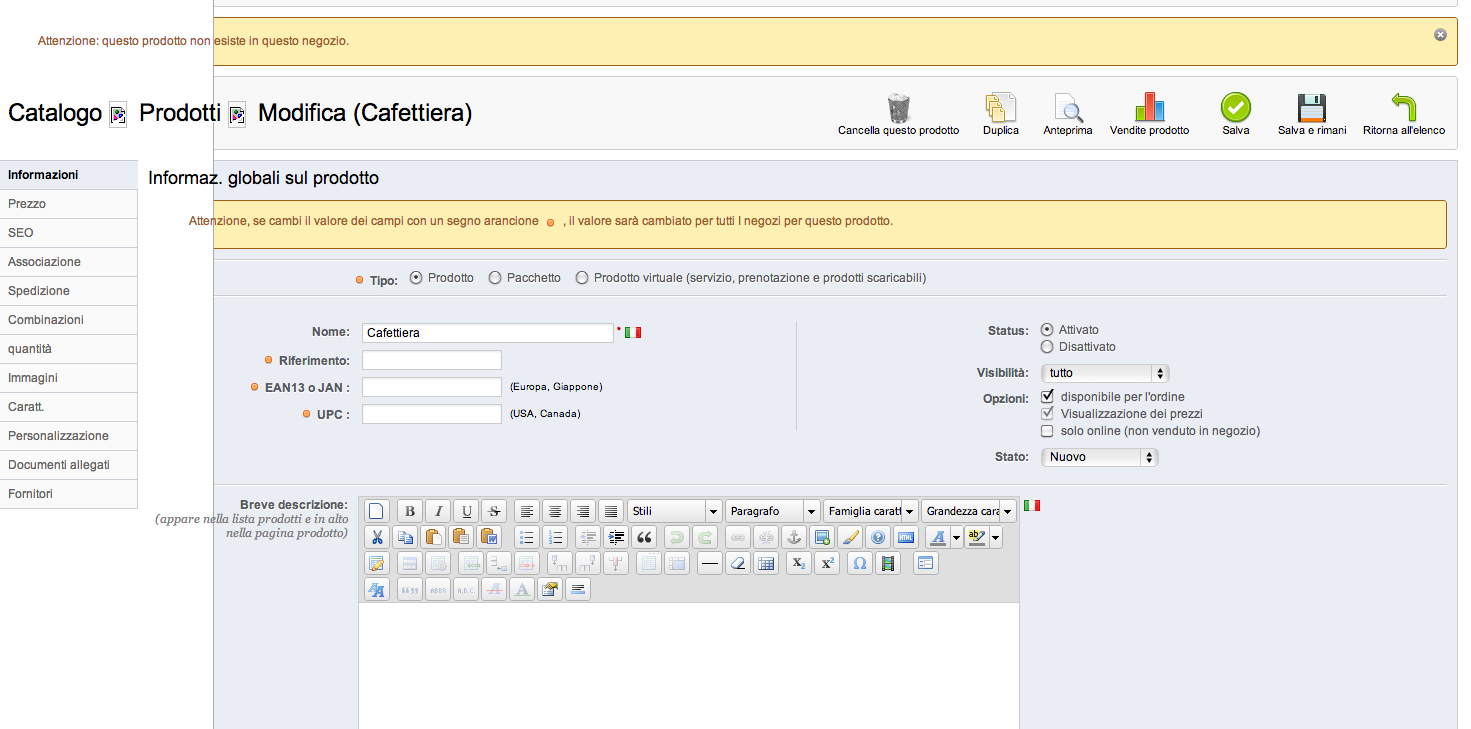This screenshot has width=1471, height=729.
Task: Open the SEO tab
Action: tap(68, 233)
